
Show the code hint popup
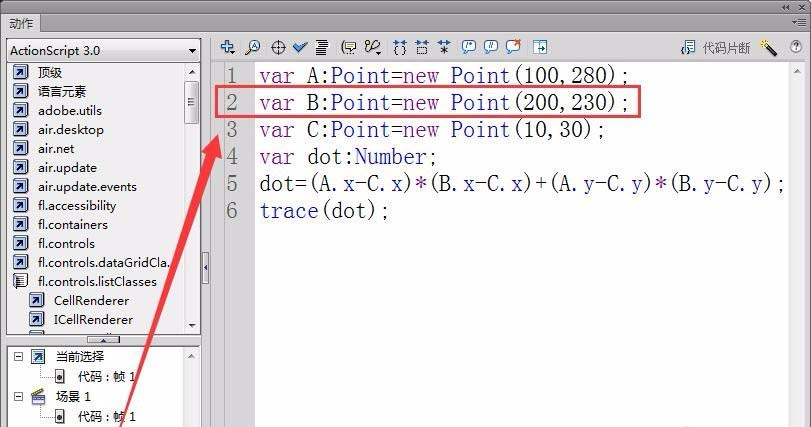click(349, 48)
